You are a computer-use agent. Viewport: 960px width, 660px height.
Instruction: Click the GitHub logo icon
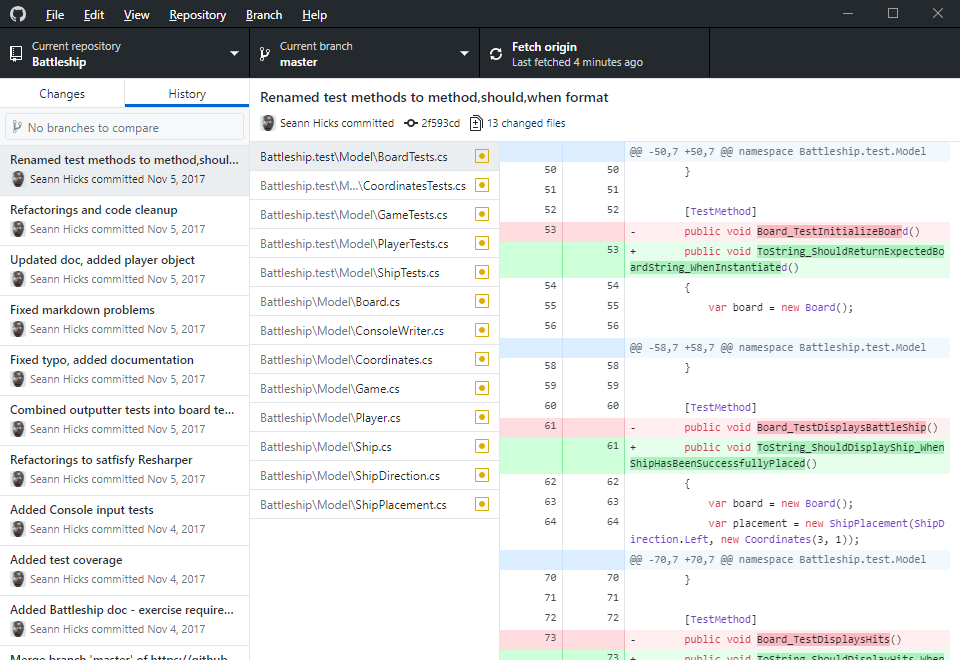pos(18,14)
